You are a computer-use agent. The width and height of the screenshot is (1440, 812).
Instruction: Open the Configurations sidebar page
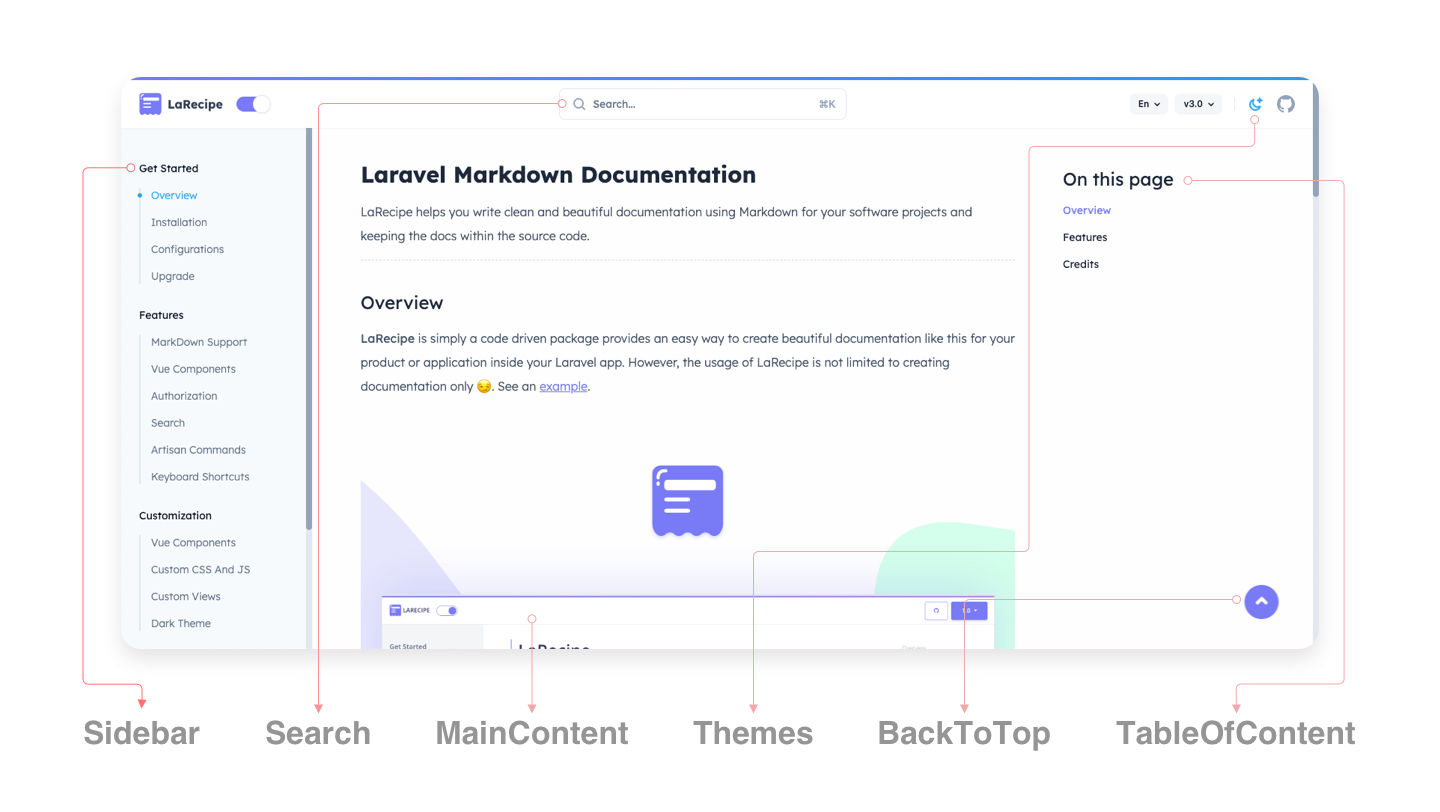click(x=187, y=250)
